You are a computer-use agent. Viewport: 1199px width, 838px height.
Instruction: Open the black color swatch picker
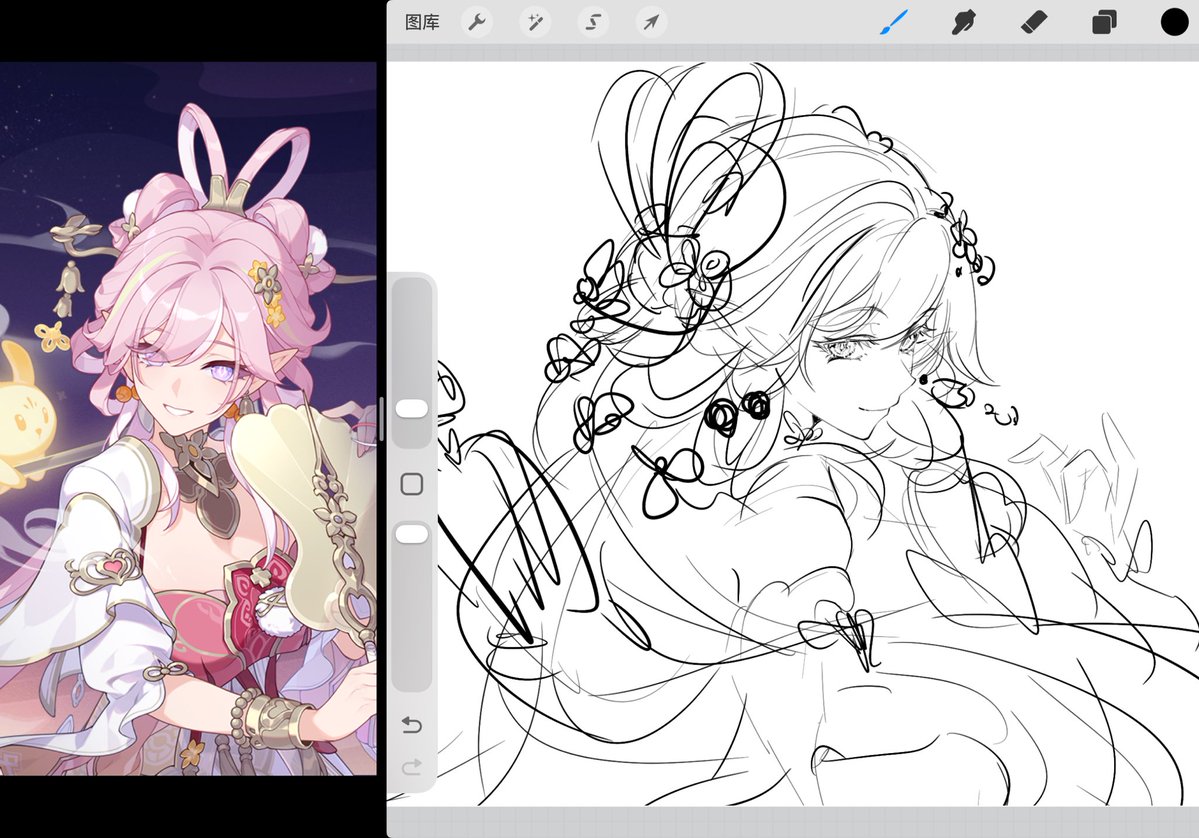tap(1175, 22)
